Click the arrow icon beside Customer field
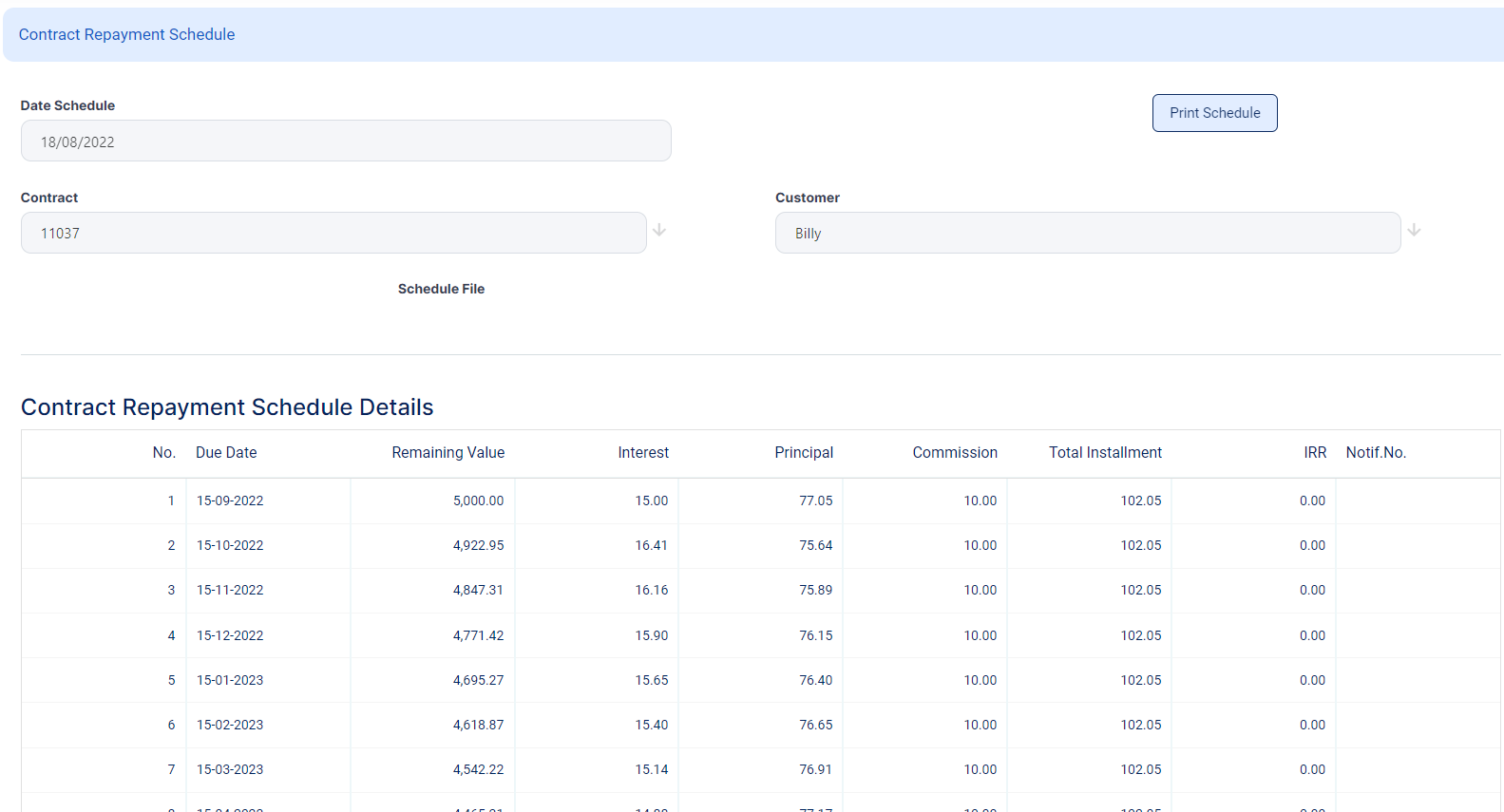This screenshot has height=812, width=1504. pyautogui.click(x=1414, y=231)
